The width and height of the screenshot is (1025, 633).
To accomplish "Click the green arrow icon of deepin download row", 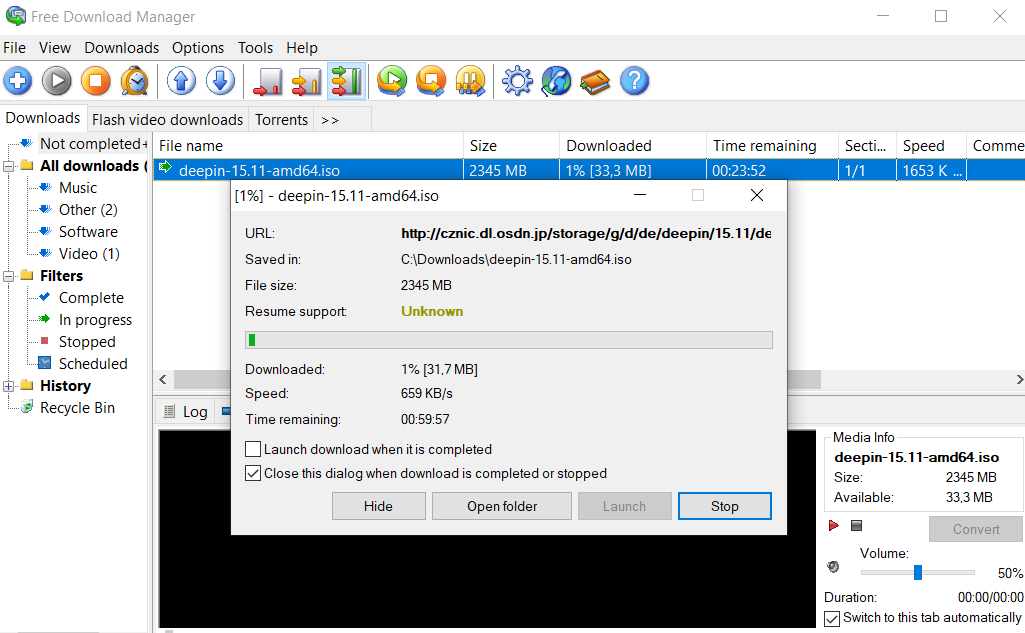I will [x=165, y=167].
